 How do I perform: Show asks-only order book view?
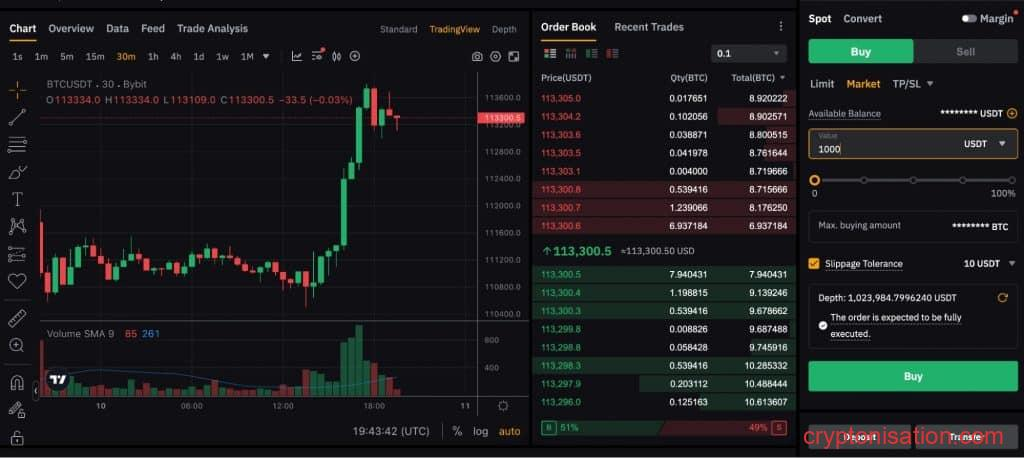(612, 54)
